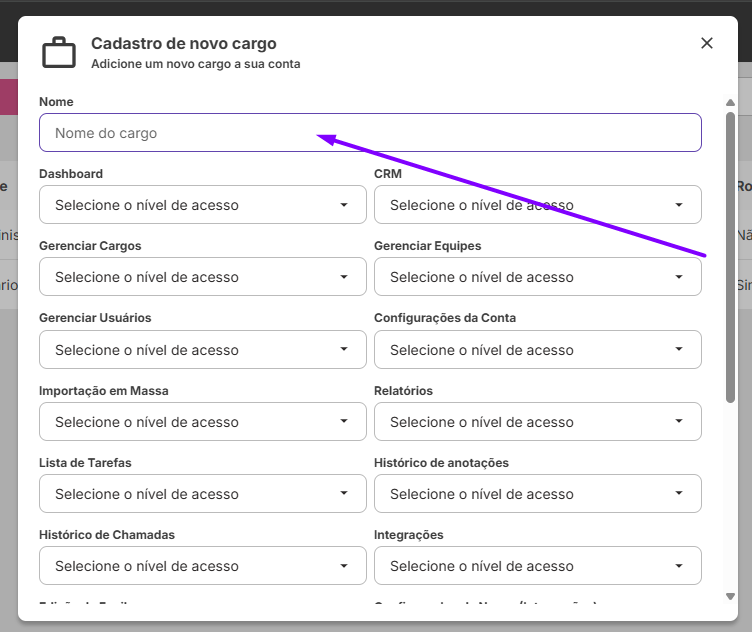Screen dimensions: 752x632
Task: Open the Lista de Tarefas dropdown
Action: pos(203,493)
